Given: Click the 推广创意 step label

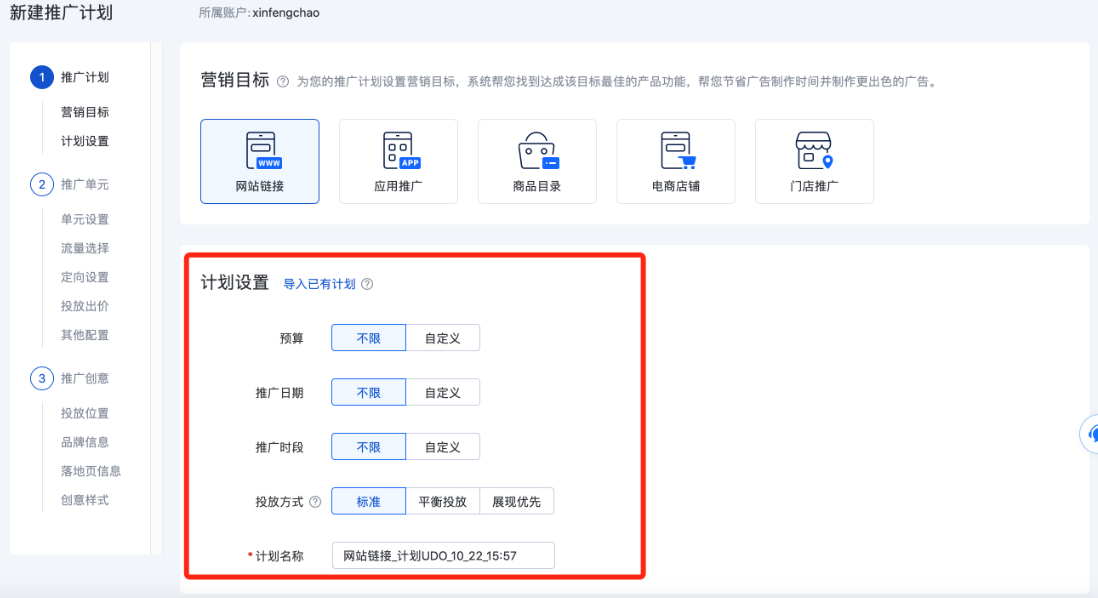Looking at the screenshot, I should (x=85, y=379).
